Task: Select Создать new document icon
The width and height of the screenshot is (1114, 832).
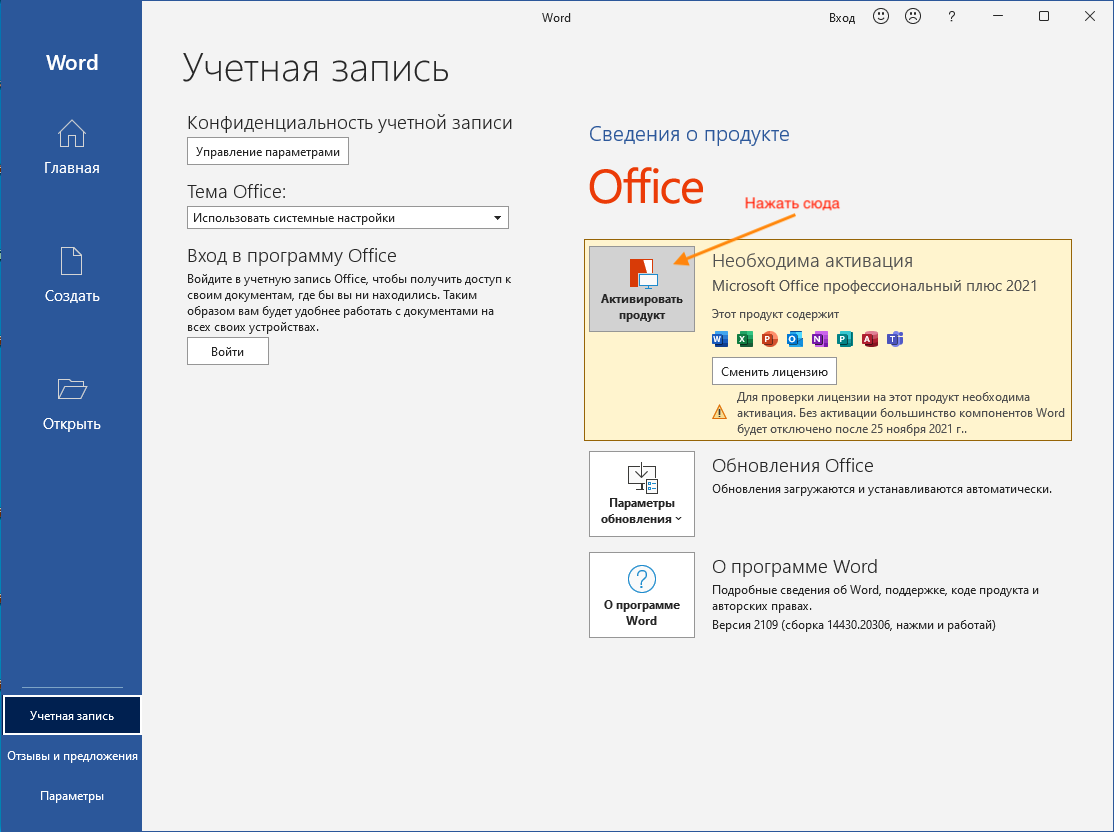Action: 72,261
